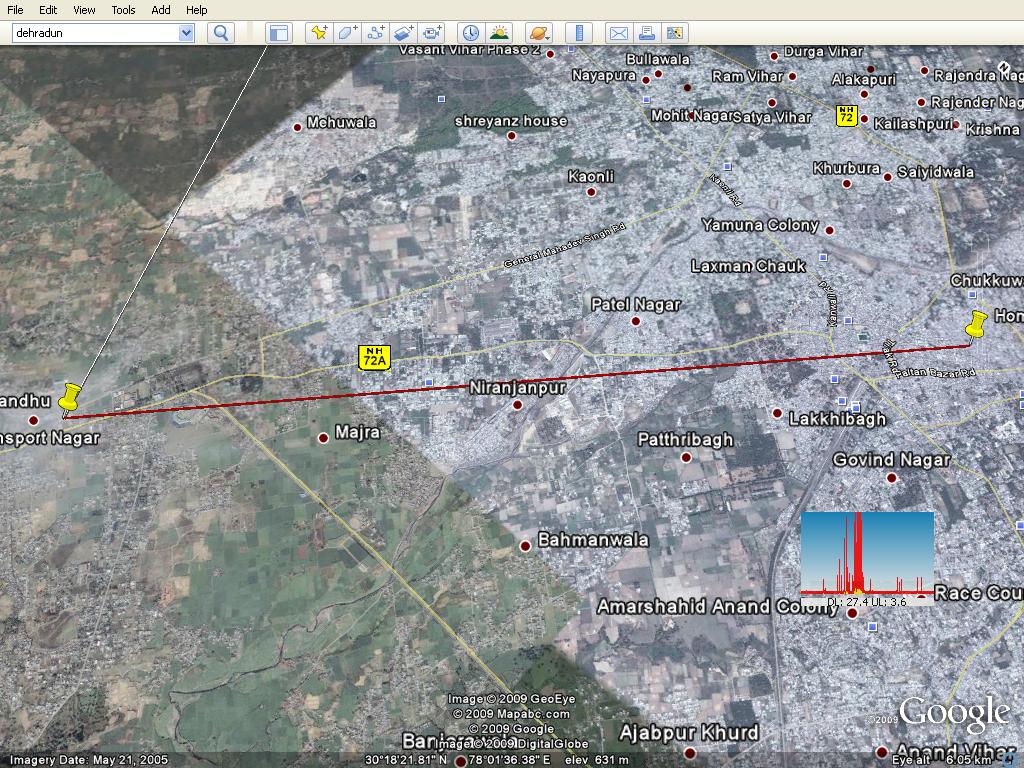Email the view with envelope icon
1024x768 pixels.
pyautogui.click(x=619, y=33)
